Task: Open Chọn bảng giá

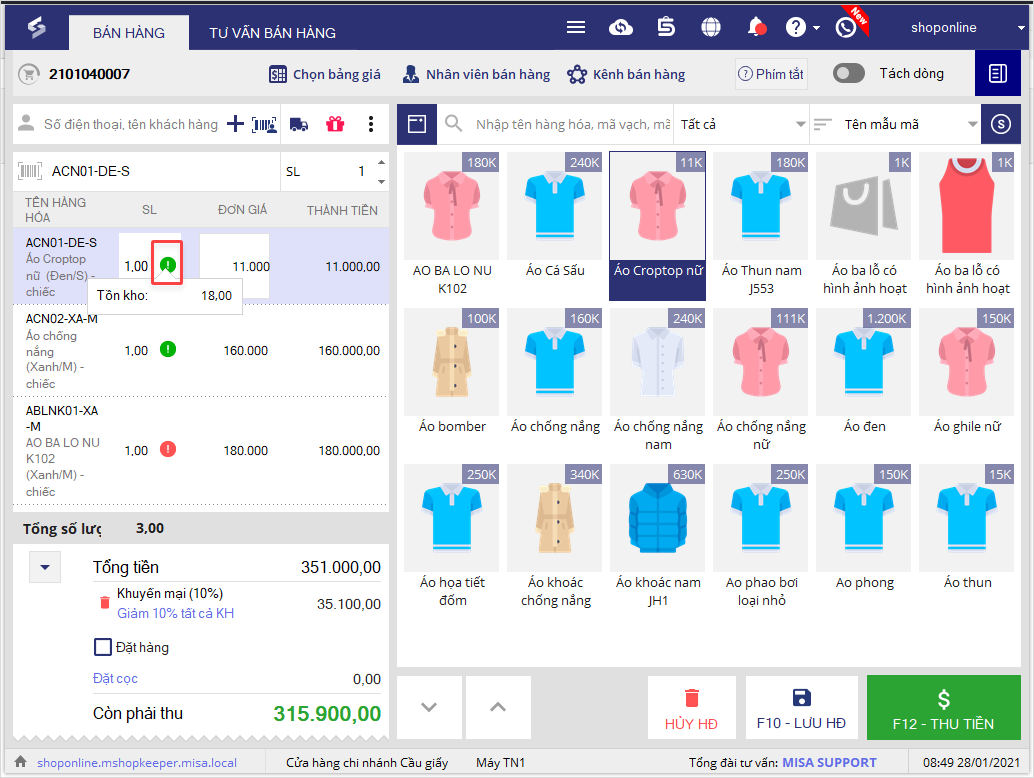Action: click(x=324, y=74)
